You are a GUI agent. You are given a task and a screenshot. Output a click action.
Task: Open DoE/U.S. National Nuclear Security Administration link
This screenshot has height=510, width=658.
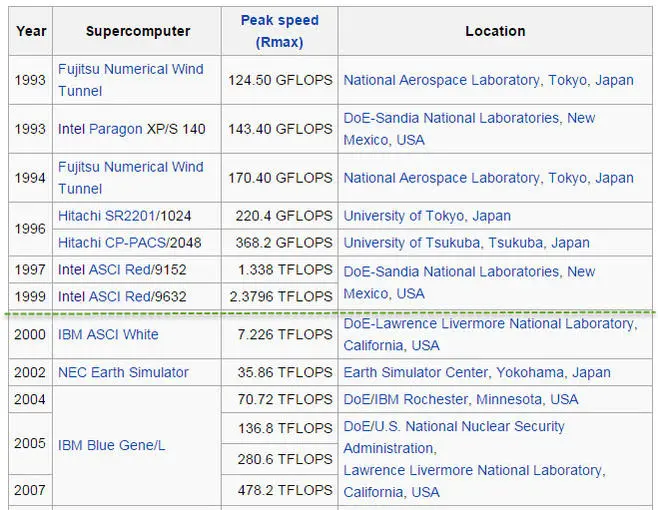[x=454, y=437]
